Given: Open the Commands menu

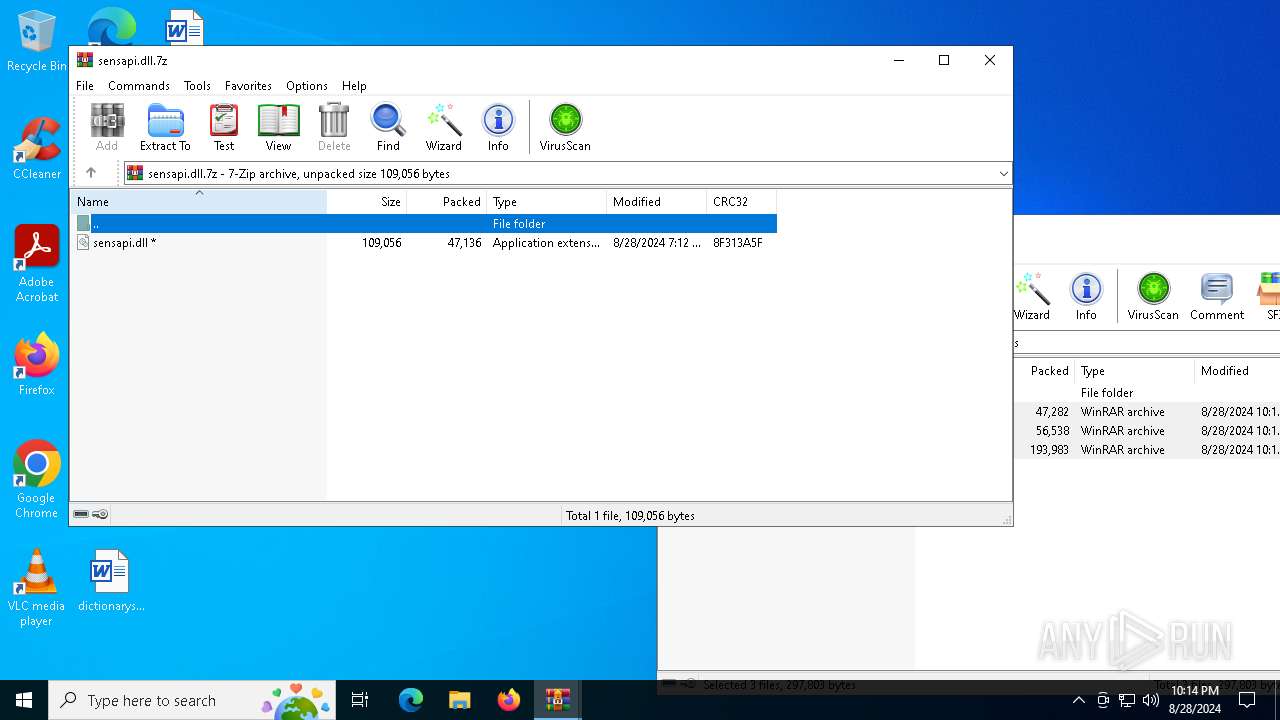Looking at the screenshot, I should (x=139, y=86).
